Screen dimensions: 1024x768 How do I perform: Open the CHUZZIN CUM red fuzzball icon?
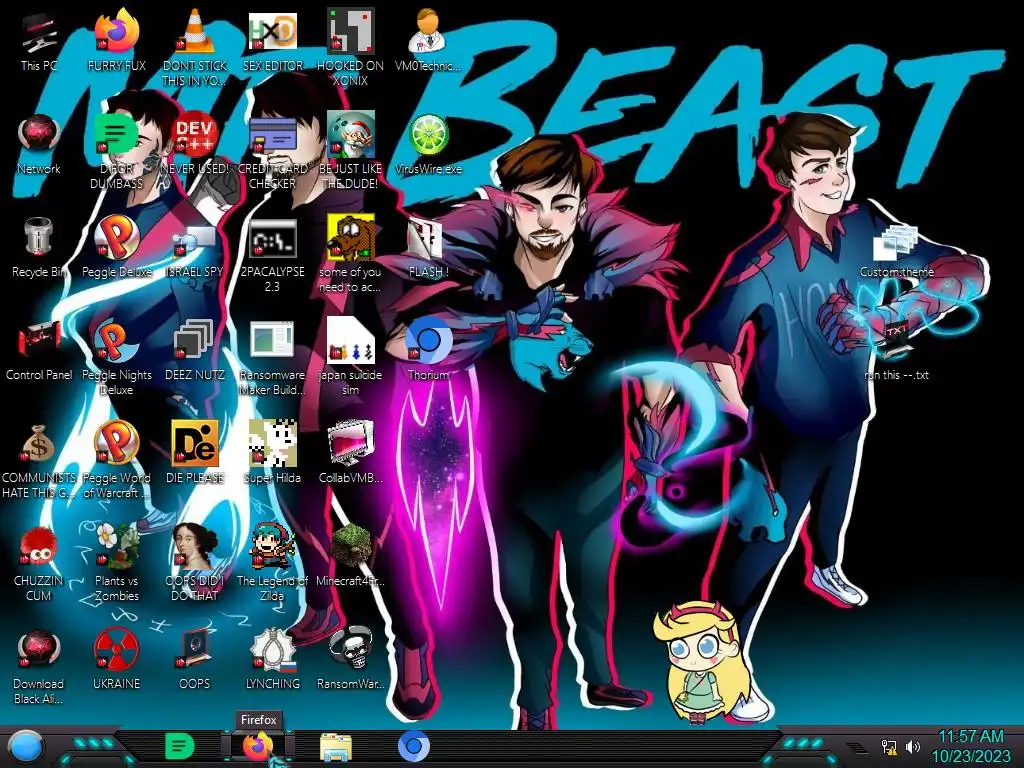click(x=39, y=547)
